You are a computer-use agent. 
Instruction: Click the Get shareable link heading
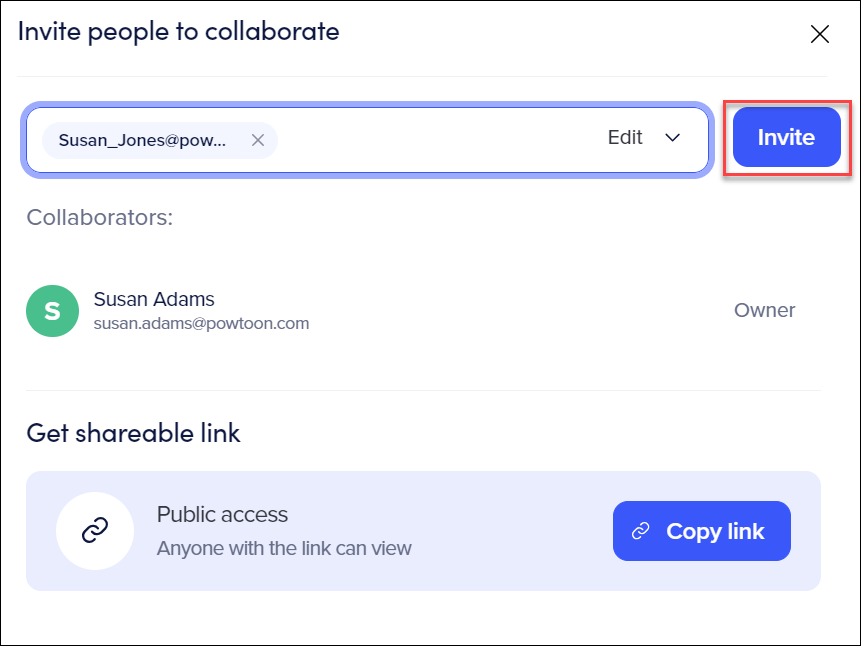click(133, 433)
